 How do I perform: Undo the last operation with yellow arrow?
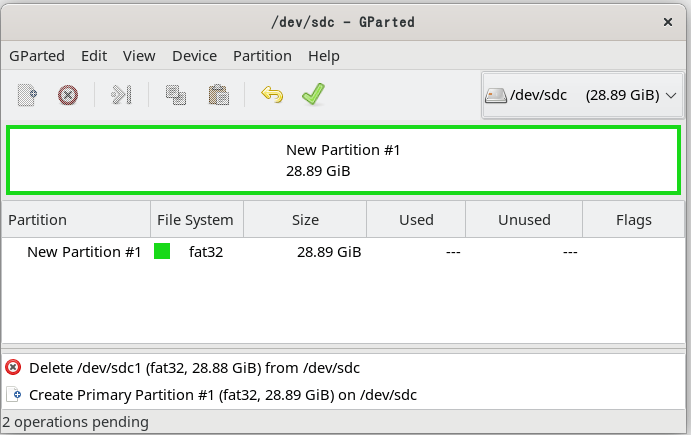(271, 95)
